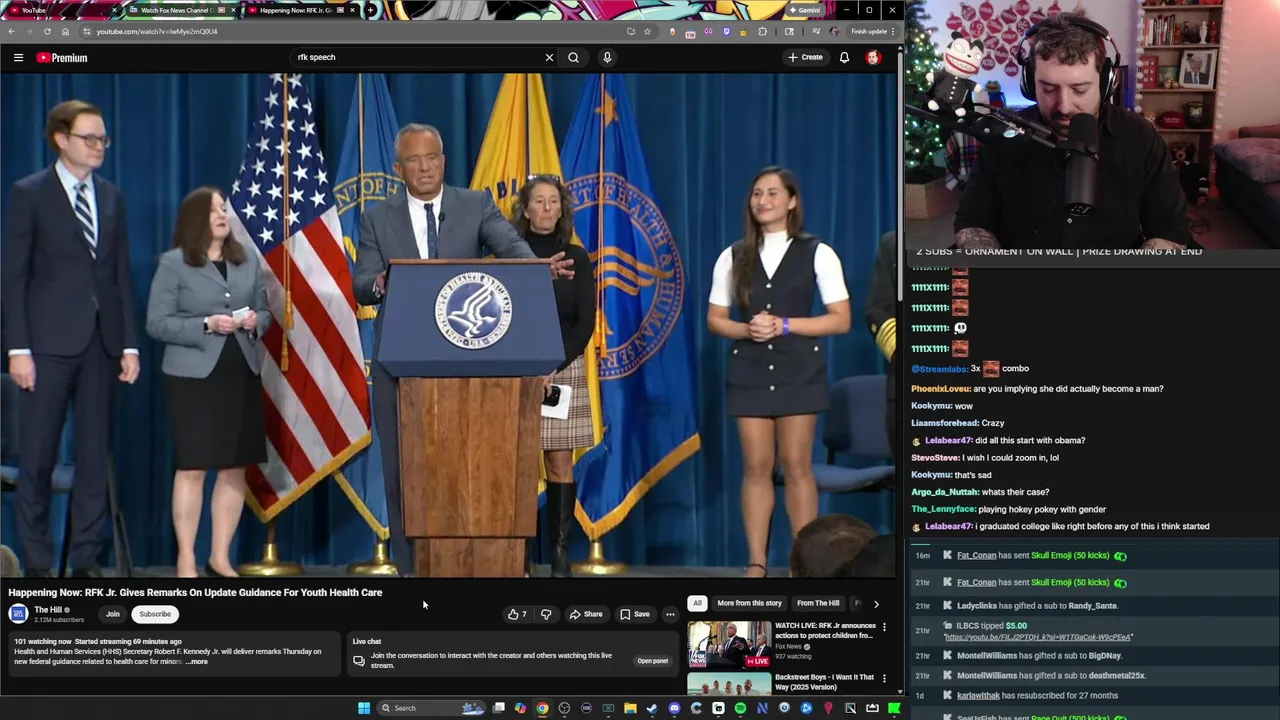Switch to the YouTube browser tab
This screenshot has height=720, width=1280.
[60, 10]
